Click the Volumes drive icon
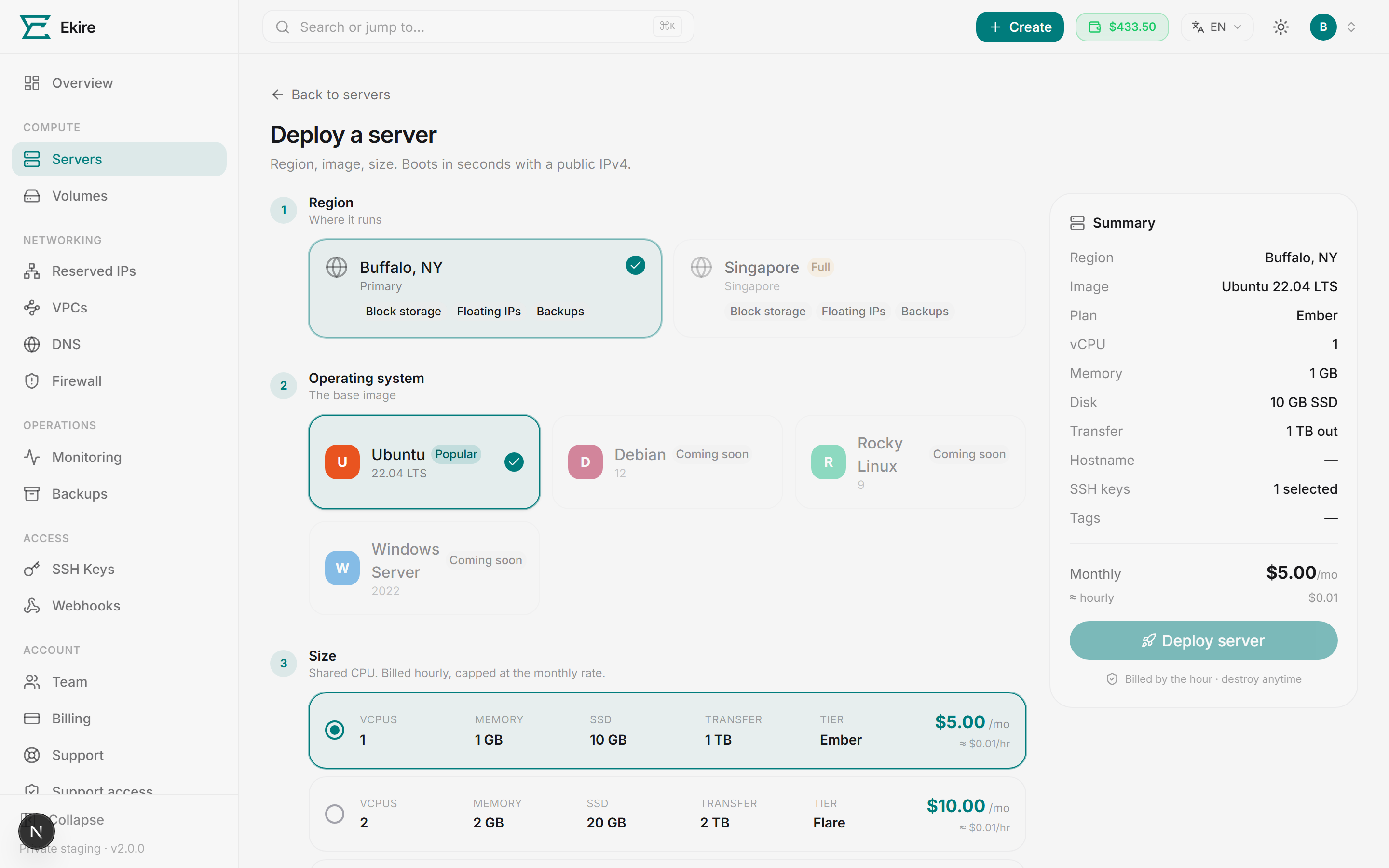The image size is (1389, 868). click(x=31, y=196)
